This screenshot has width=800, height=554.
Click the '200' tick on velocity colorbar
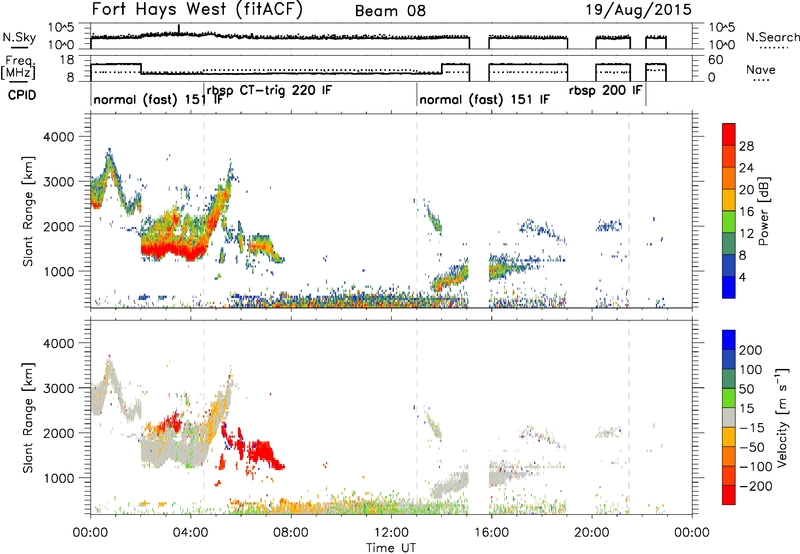750,350
